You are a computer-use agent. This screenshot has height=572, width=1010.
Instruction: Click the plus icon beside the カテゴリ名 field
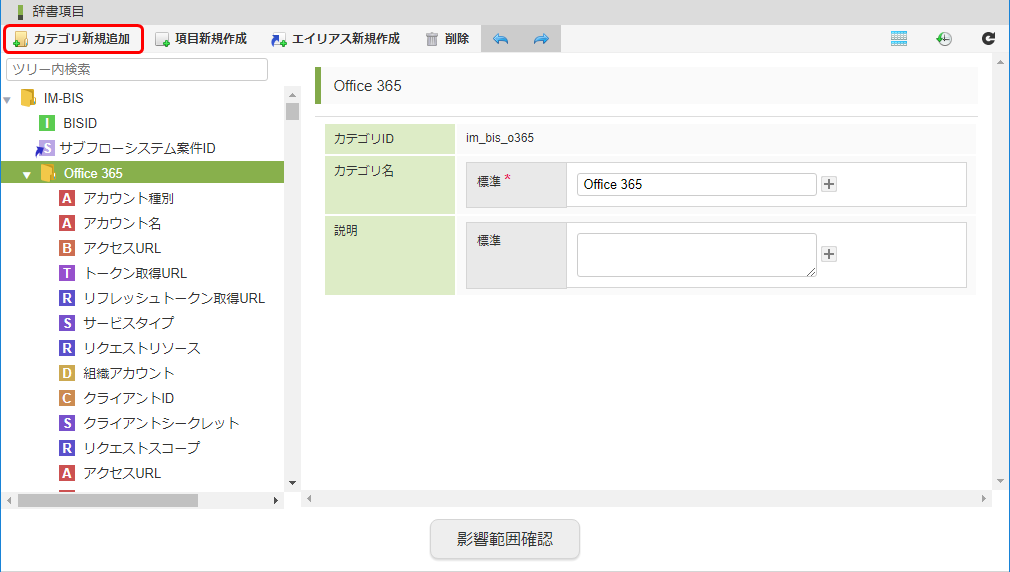(x=829, y=184)
